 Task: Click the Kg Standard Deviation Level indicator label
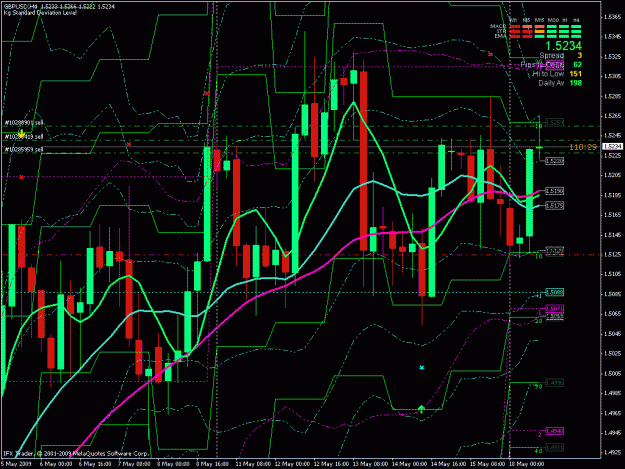(40, 13)
